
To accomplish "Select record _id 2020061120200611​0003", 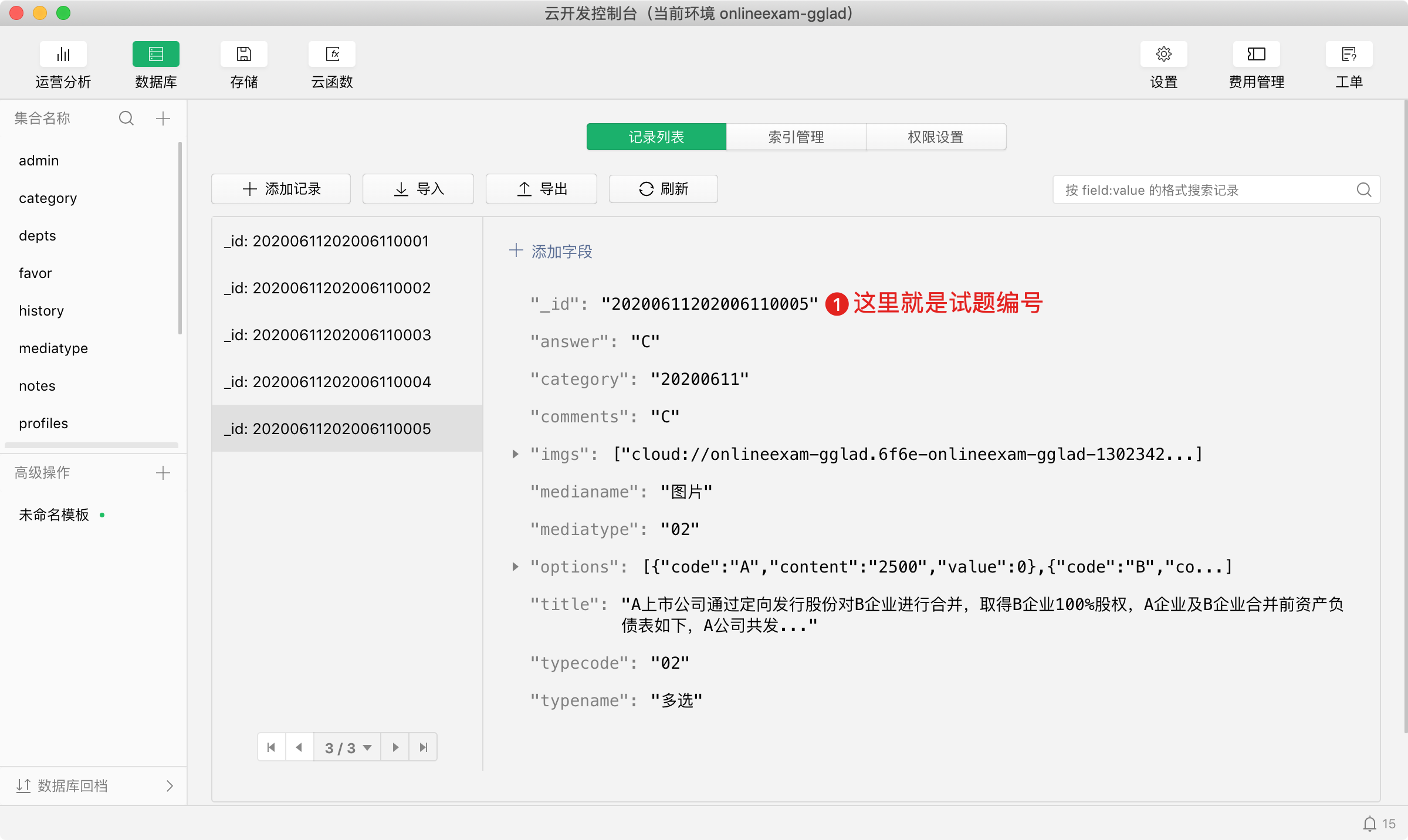I will tap(327, 335).
